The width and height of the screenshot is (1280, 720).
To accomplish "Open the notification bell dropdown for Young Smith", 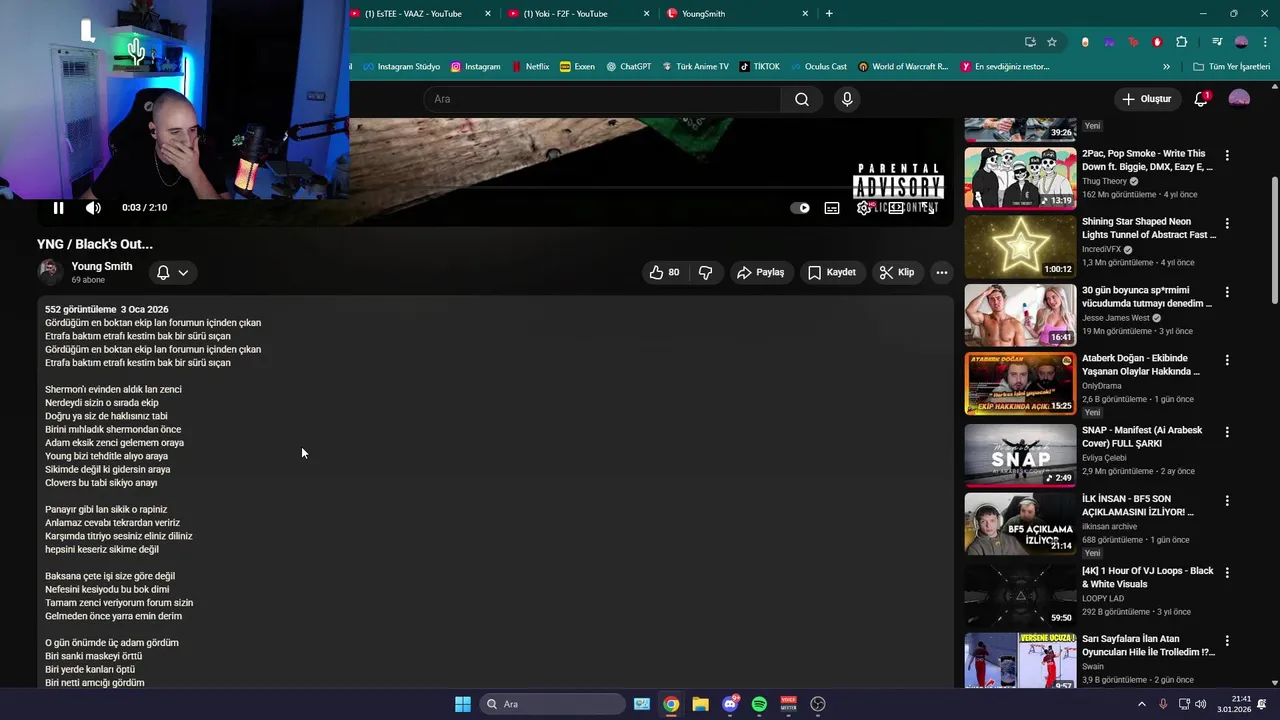I will tap(172, 272).
